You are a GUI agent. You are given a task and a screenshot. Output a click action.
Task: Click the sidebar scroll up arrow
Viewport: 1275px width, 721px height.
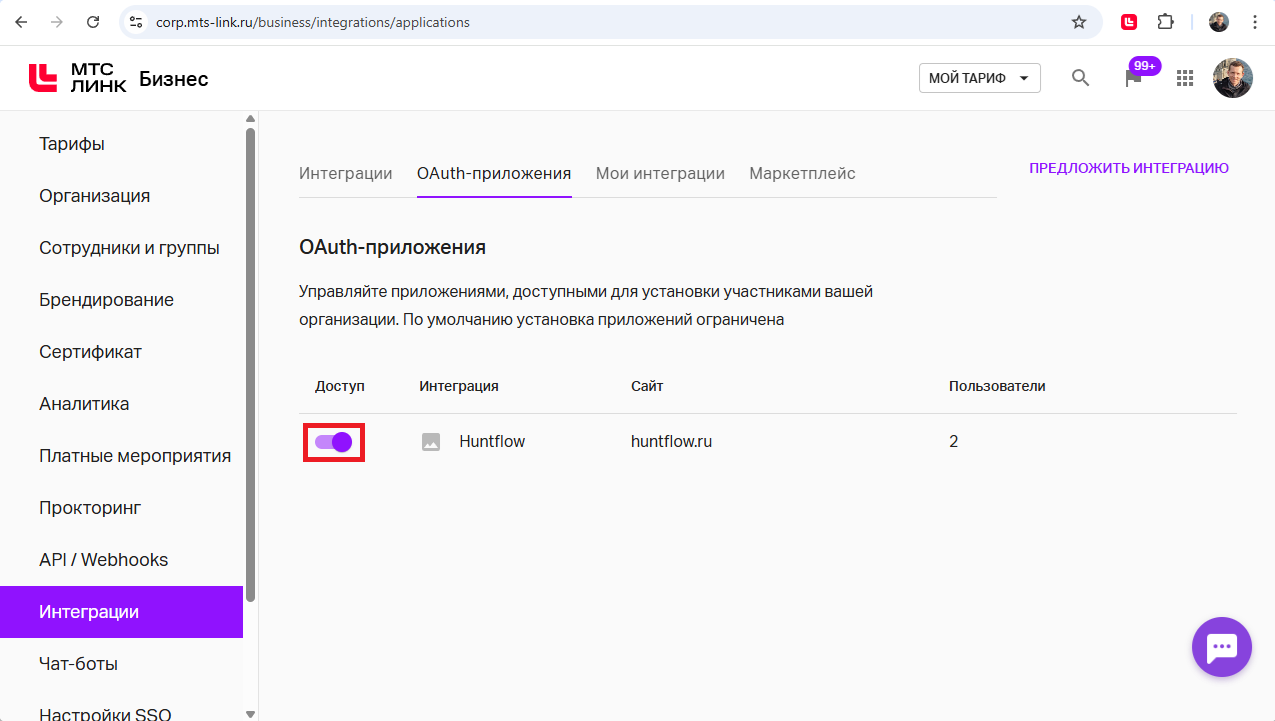point(250,119)
